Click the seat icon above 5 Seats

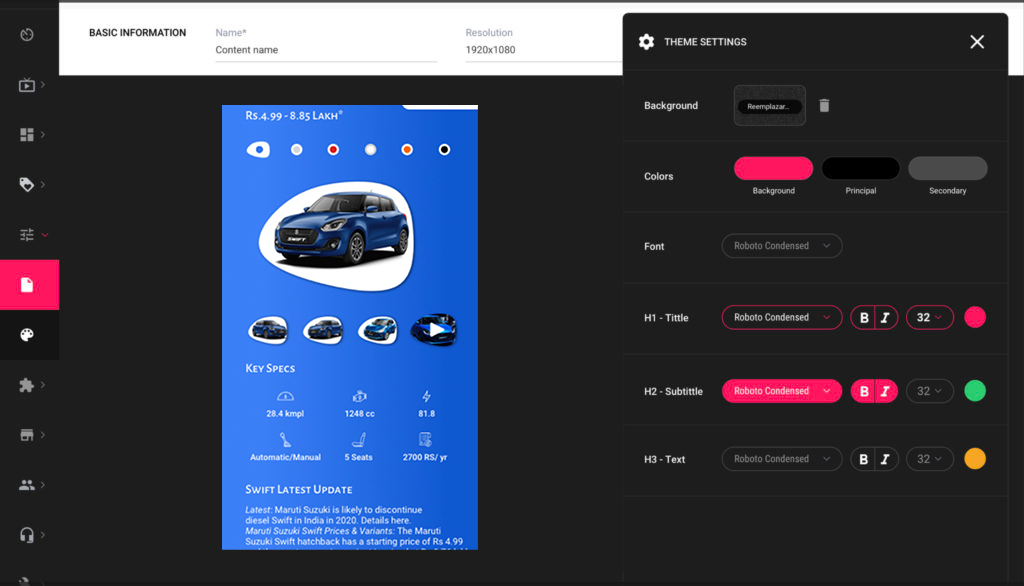[359, 440]
